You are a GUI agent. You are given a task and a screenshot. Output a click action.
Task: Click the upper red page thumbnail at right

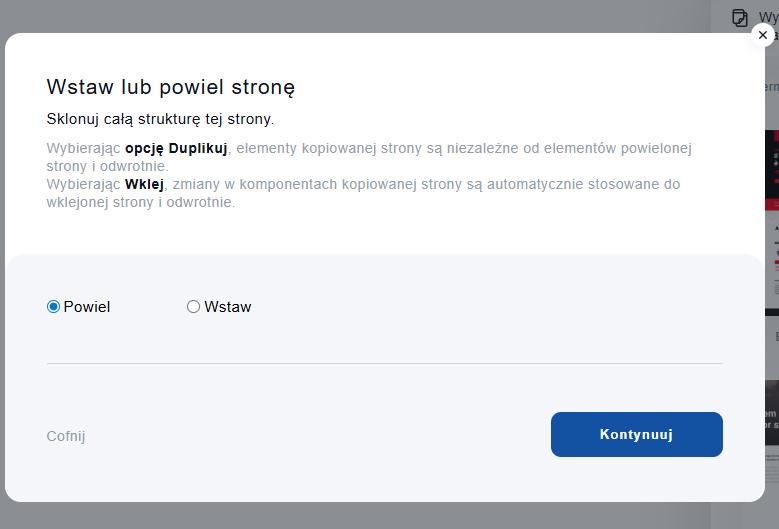(772, 170)
